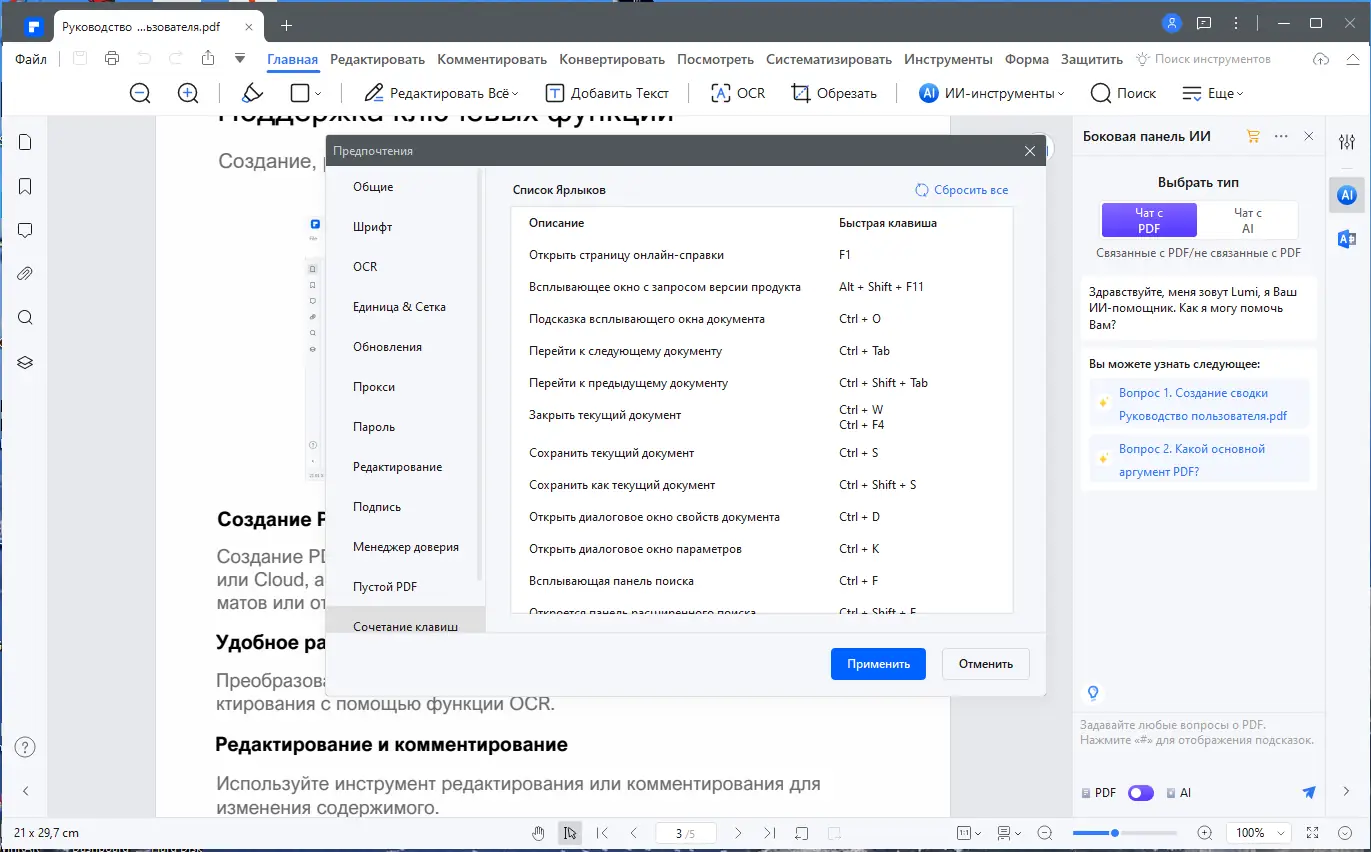Open the Attachments panel with paperclip icon
Viewport: 1371px width, 852px height.
pyautogui.click(x=24, y=273)
